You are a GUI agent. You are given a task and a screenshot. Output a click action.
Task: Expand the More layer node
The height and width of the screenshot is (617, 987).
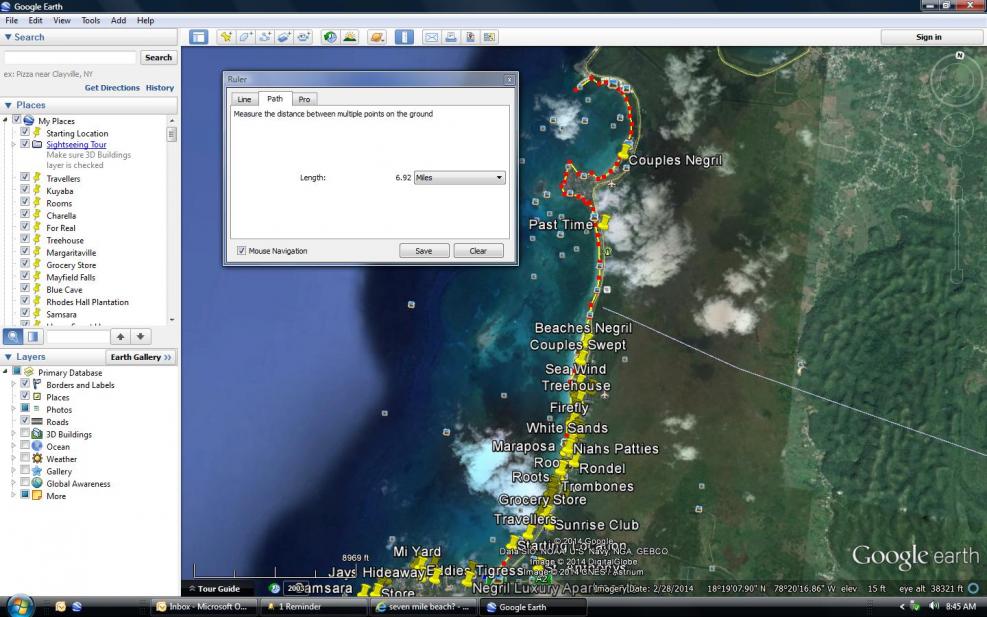pyautogui.click(x=13, y=495)
